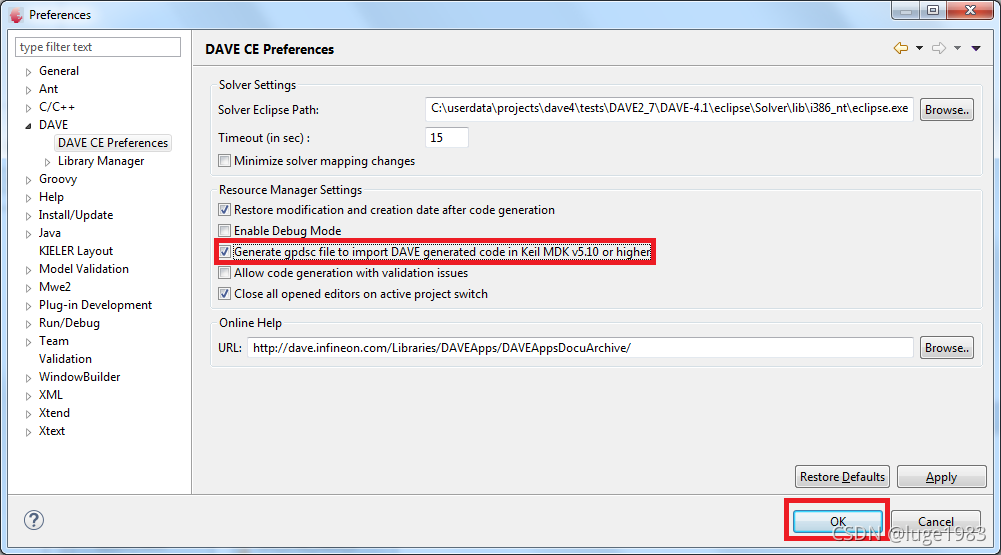
Task: Expand the XML tree node
Action: 28,395
